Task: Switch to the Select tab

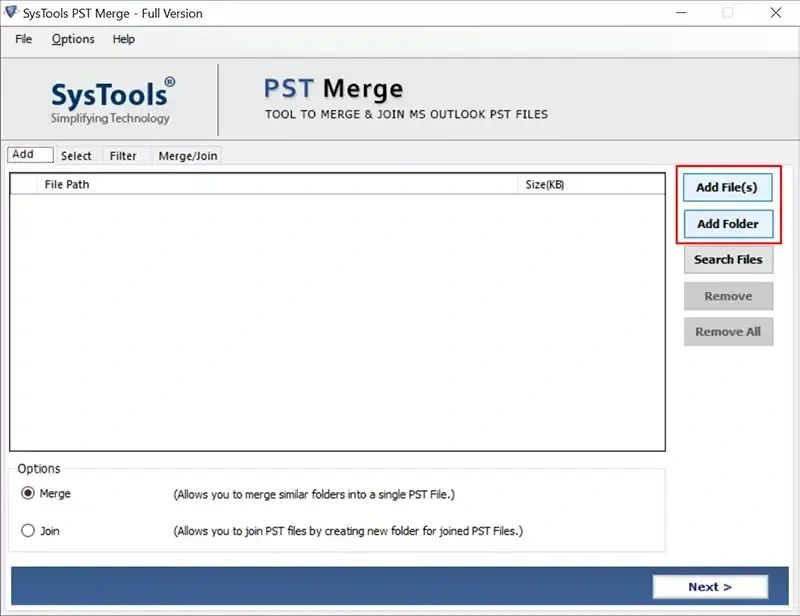Action: point(76,156)
